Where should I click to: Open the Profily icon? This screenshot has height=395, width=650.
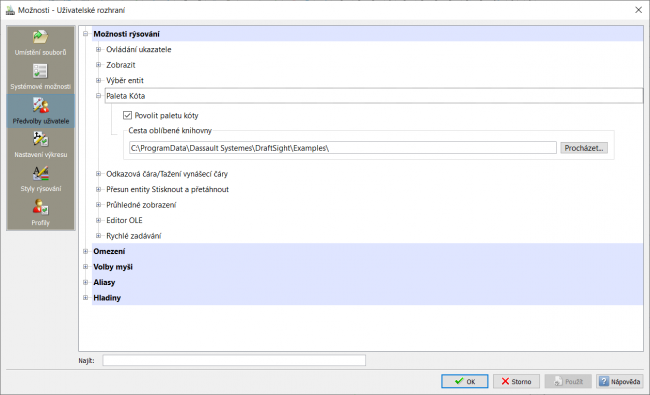[x=40, y=207]
